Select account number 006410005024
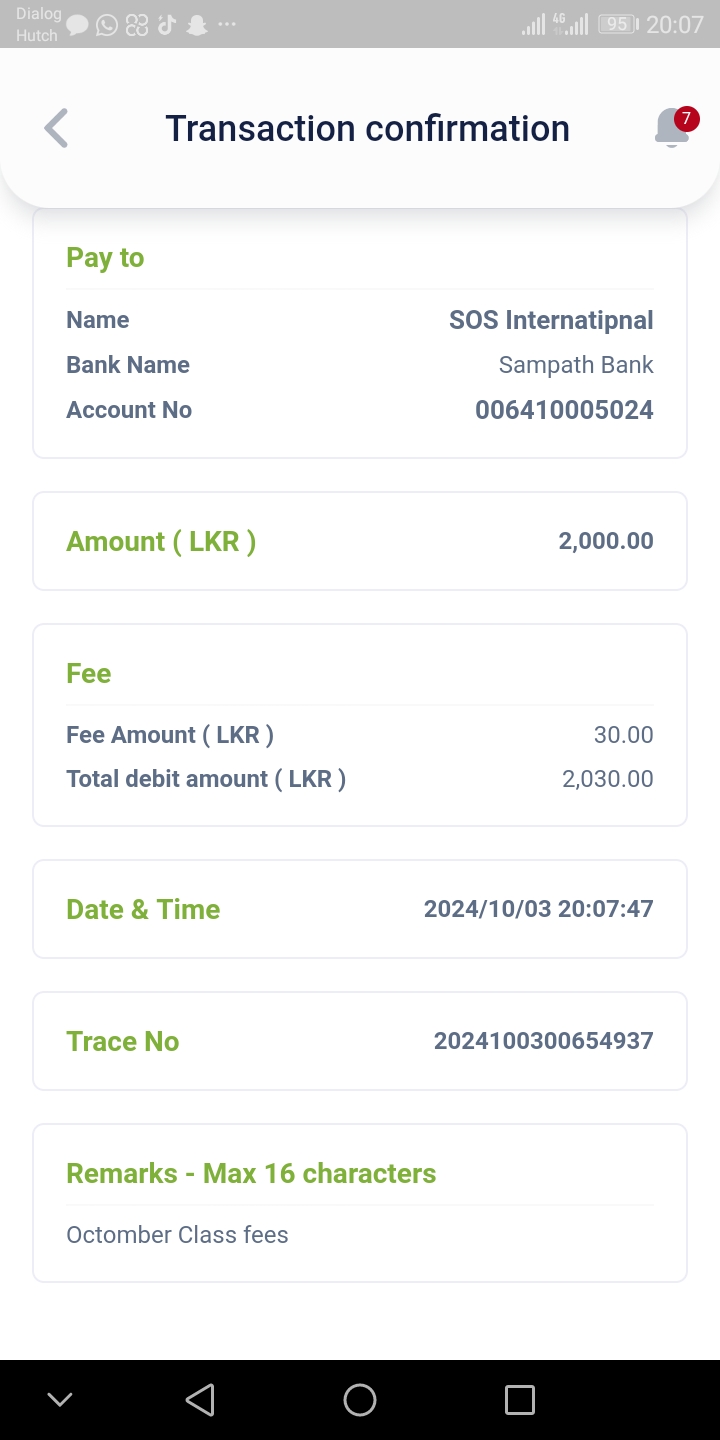720x1440 pixels. coord(564,410)
